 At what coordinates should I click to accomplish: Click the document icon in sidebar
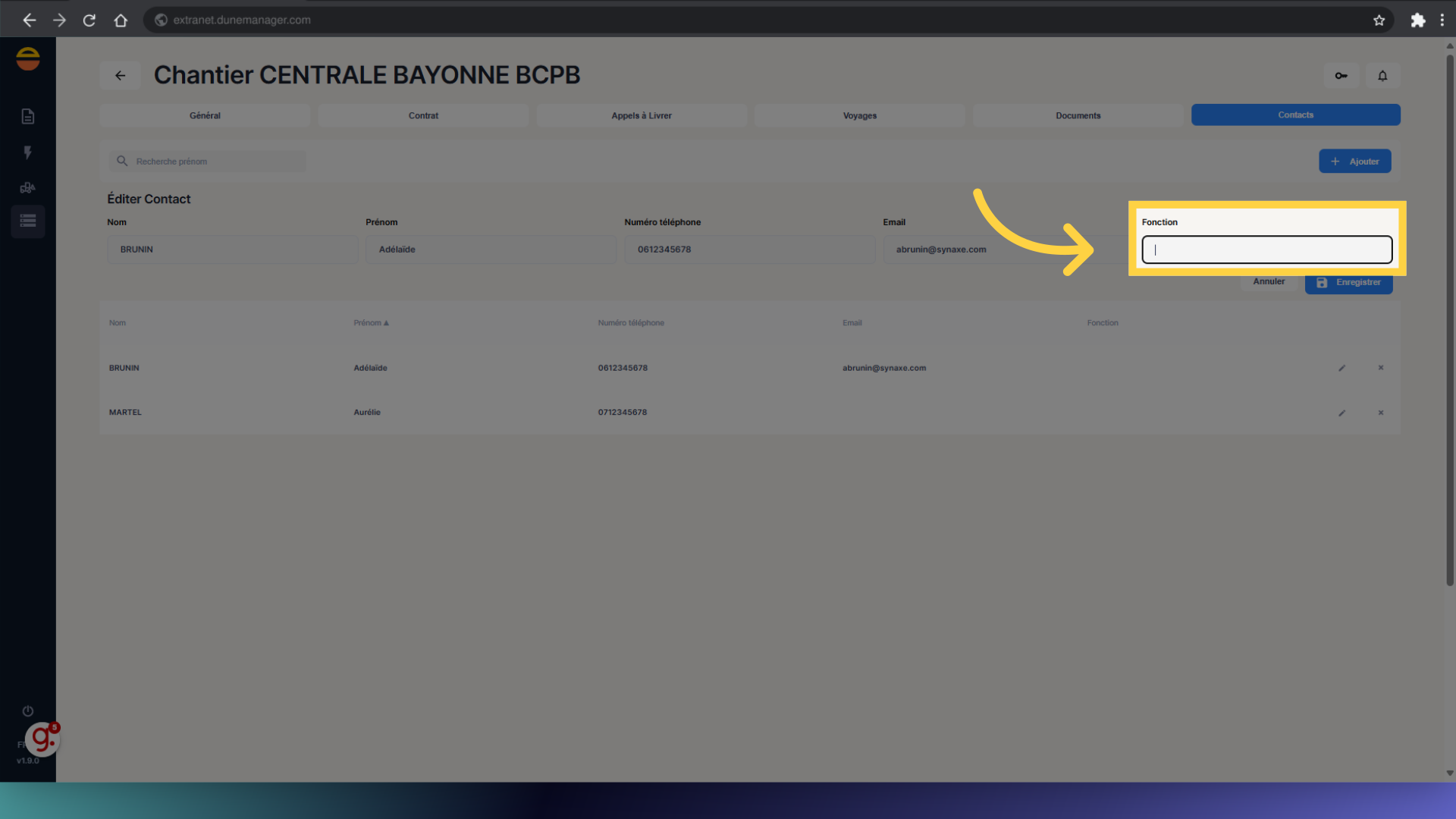pyautogui.click(x=28, y=116)
